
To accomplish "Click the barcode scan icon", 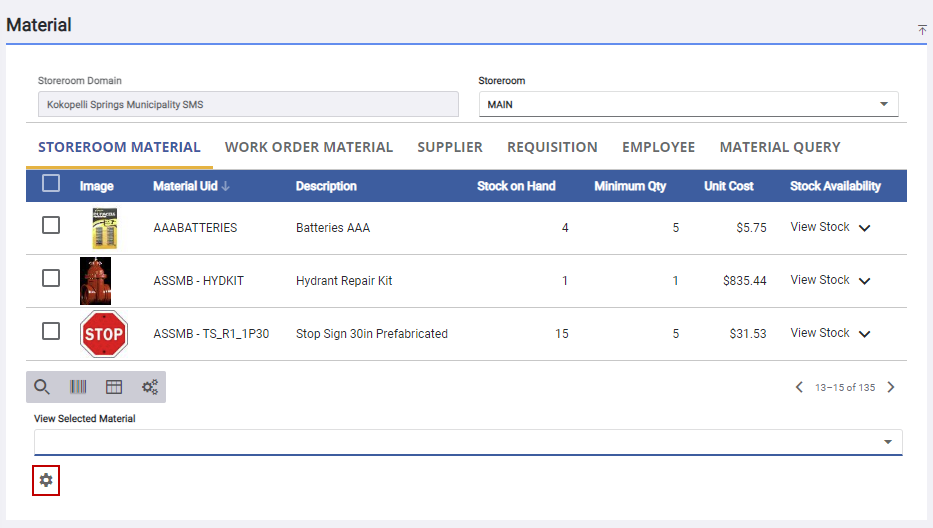I will (x=78, y=387).
